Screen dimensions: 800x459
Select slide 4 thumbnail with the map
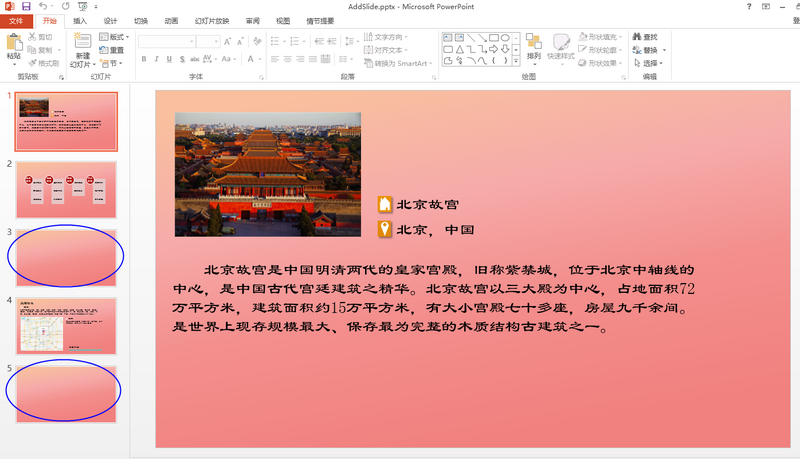pos(66,326)
